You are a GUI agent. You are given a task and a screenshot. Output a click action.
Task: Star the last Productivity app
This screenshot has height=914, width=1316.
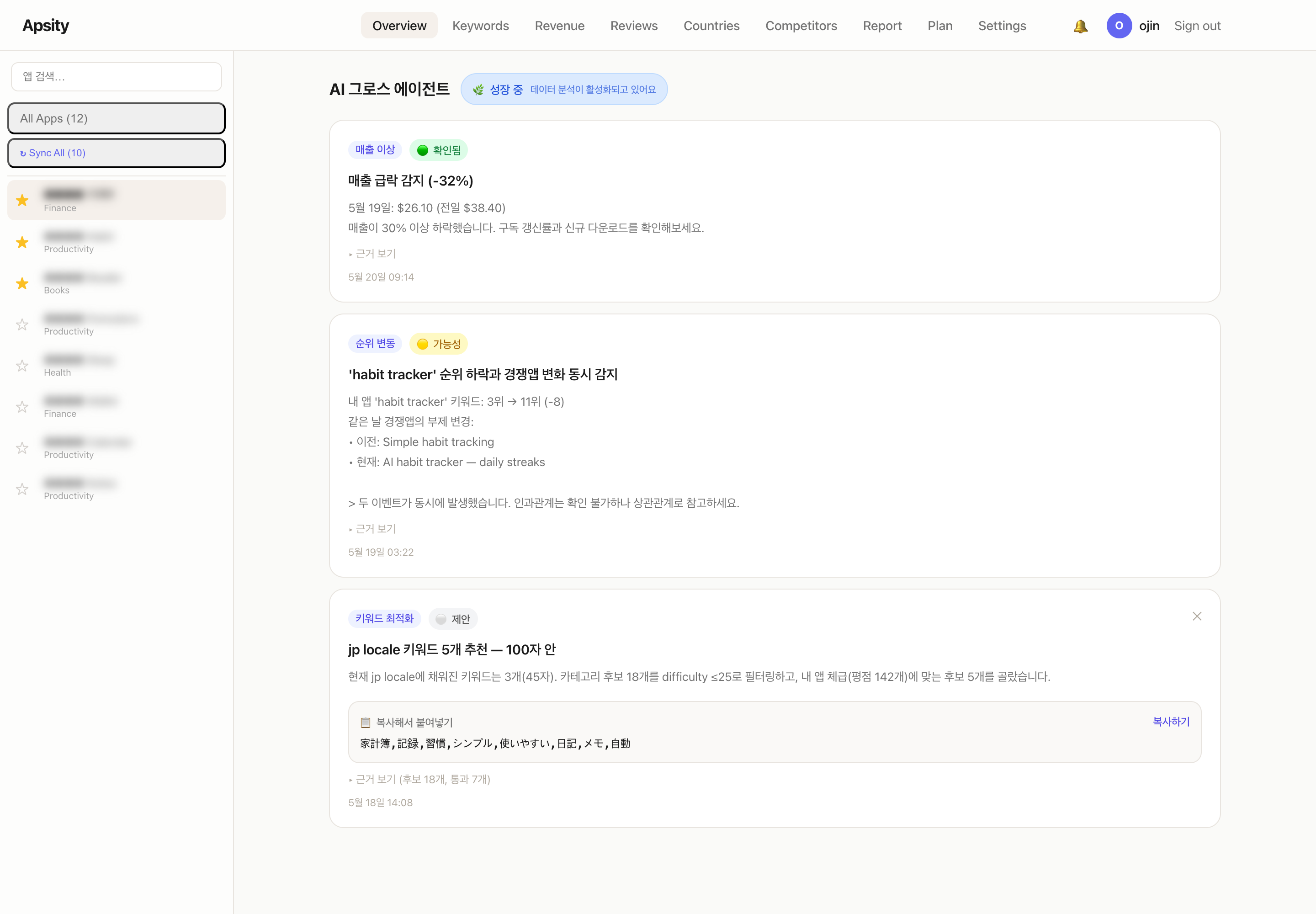point(22,489)
